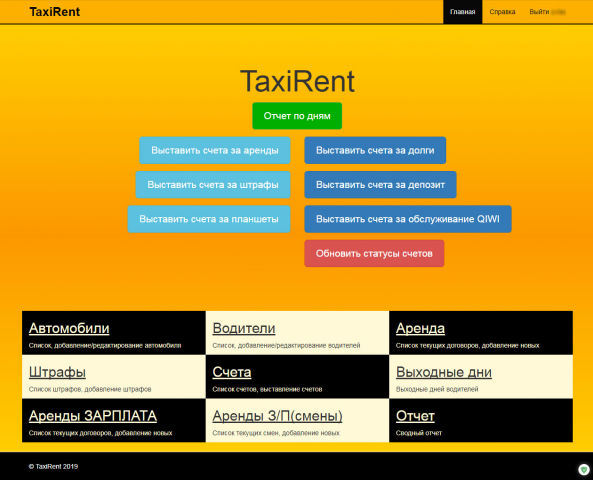Click the Выйти logout link
This screenshot has width=593, height=480.
pos(547,12)
